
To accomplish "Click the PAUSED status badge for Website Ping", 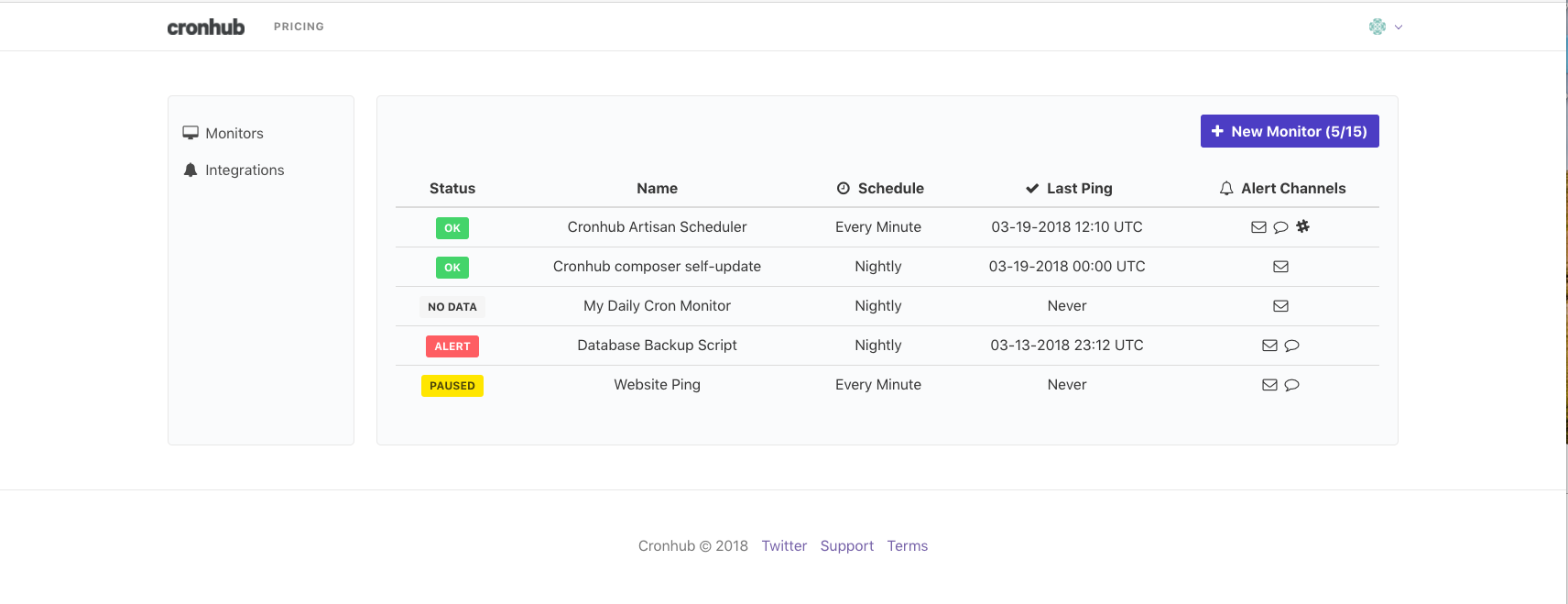I will click(452, 386).
